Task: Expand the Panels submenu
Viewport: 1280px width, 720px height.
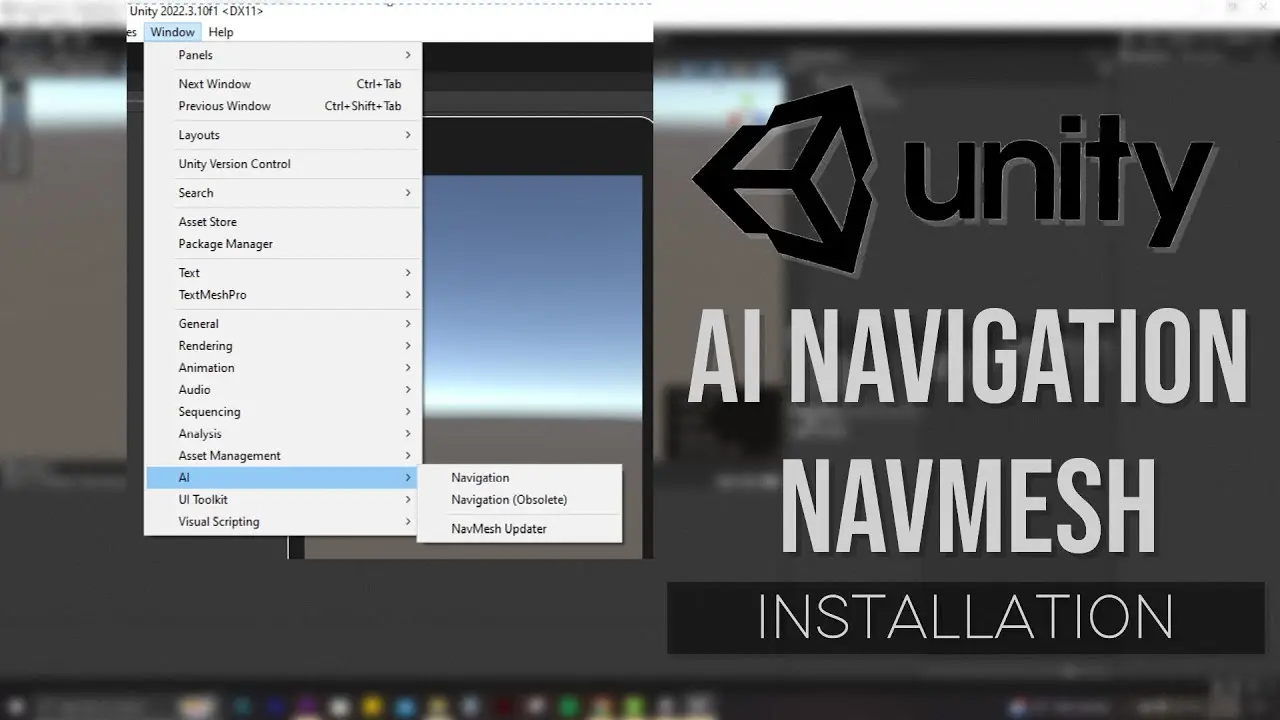Action: [x=283, y=55]
